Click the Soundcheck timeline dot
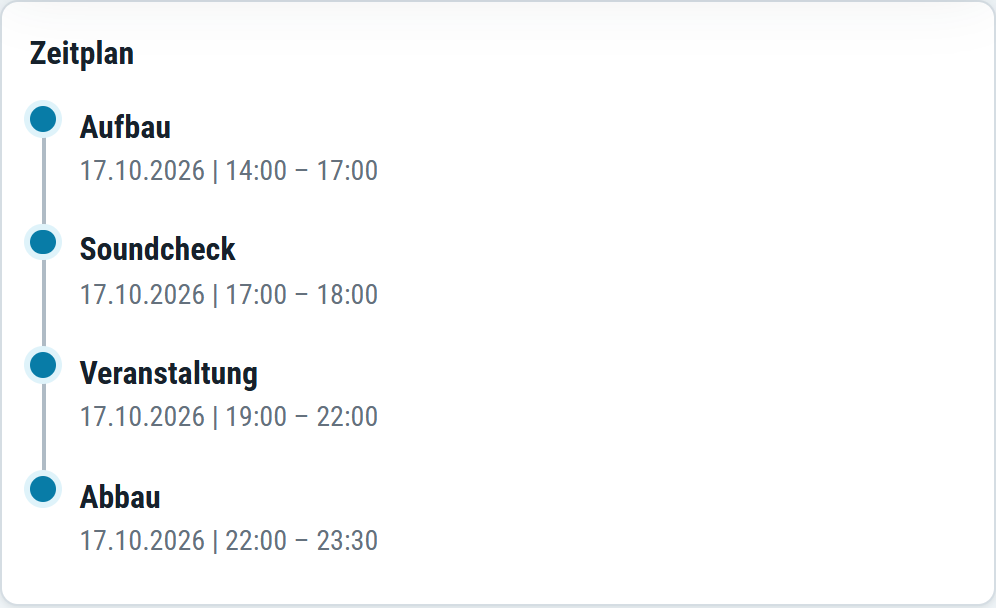 point(43,242)
